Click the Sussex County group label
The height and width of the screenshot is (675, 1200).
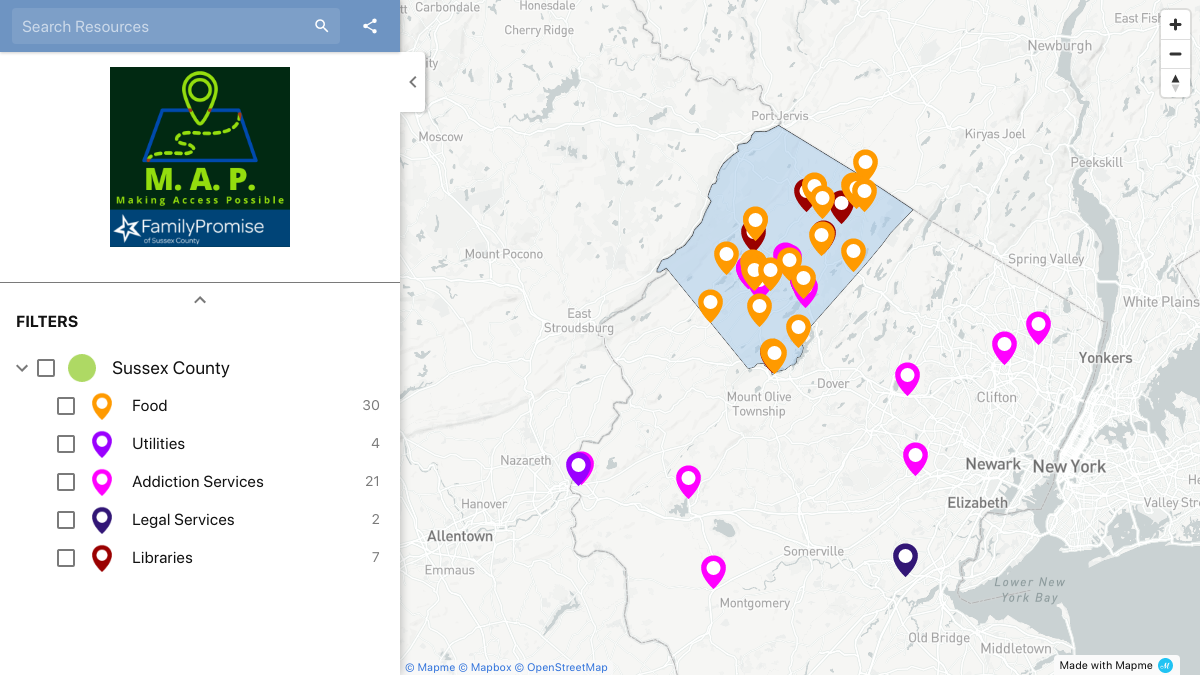[171, 368]
